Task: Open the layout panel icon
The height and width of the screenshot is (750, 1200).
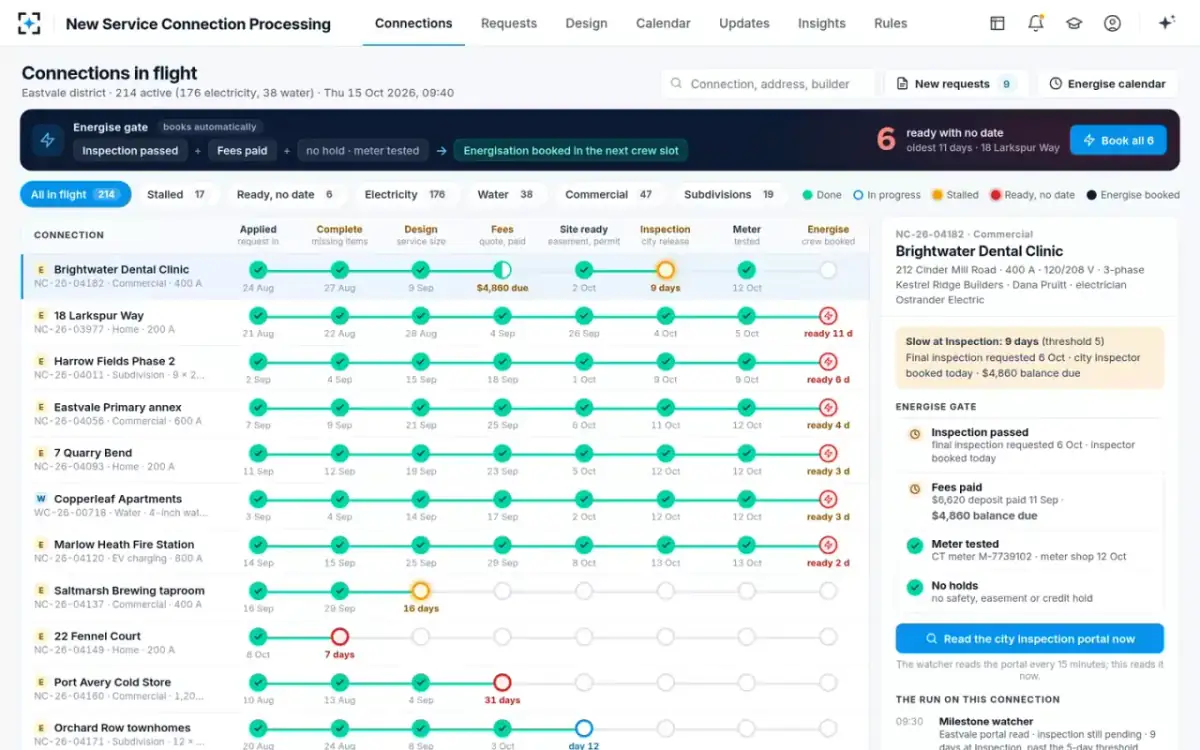Action: 997,23
